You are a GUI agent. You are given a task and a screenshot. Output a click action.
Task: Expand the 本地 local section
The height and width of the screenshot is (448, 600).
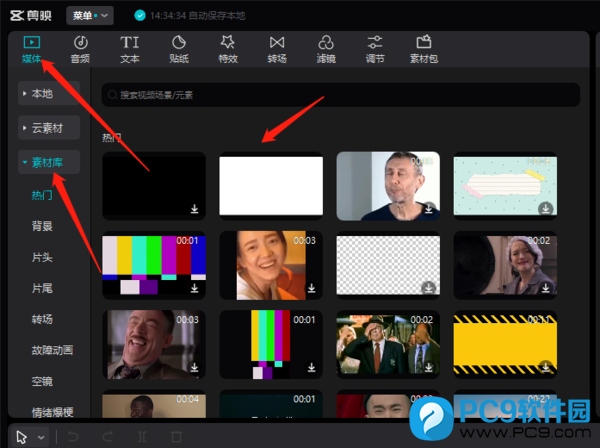tap(49, 93)
